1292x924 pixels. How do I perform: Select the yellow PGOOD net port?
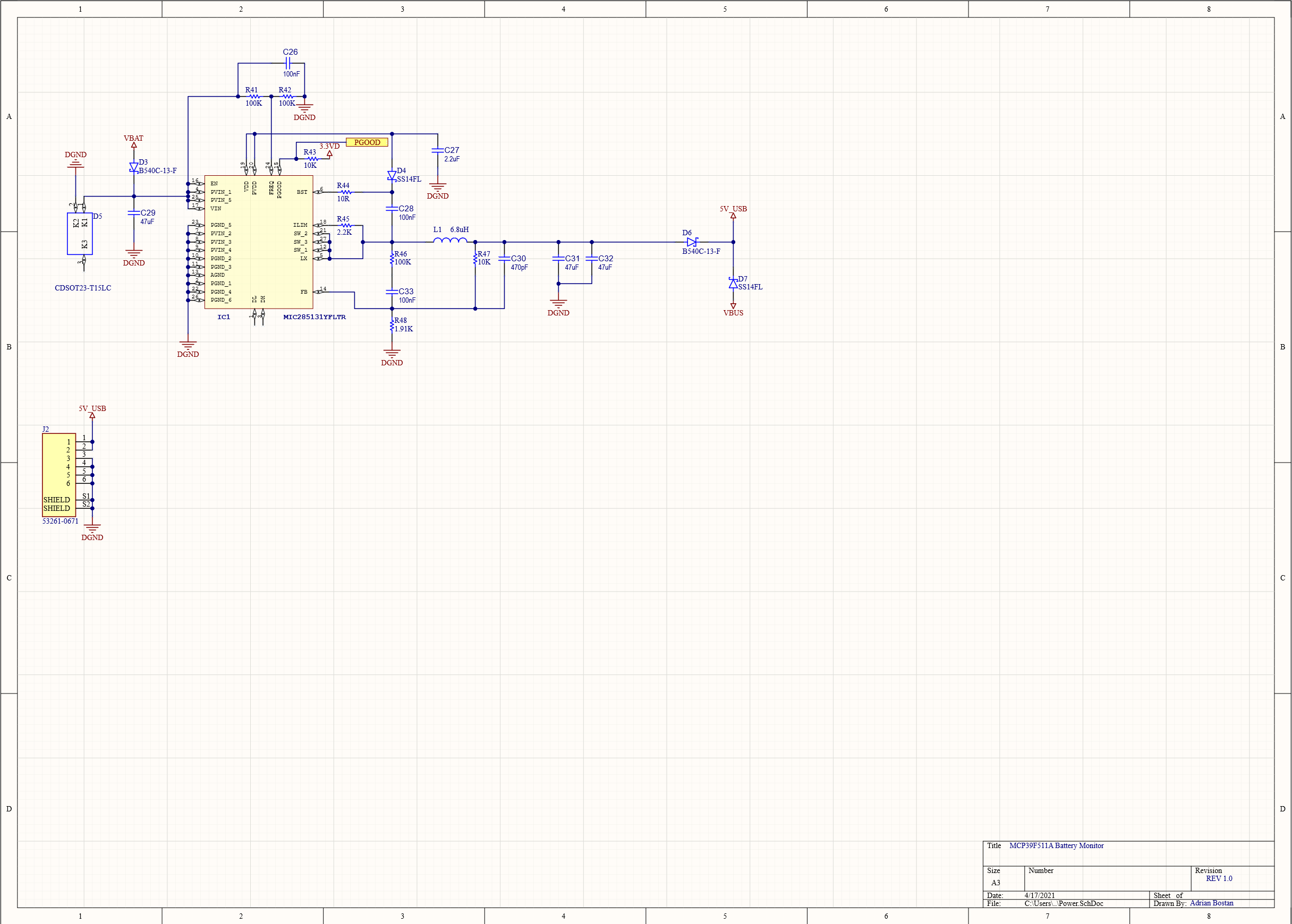tap(367, 142)
